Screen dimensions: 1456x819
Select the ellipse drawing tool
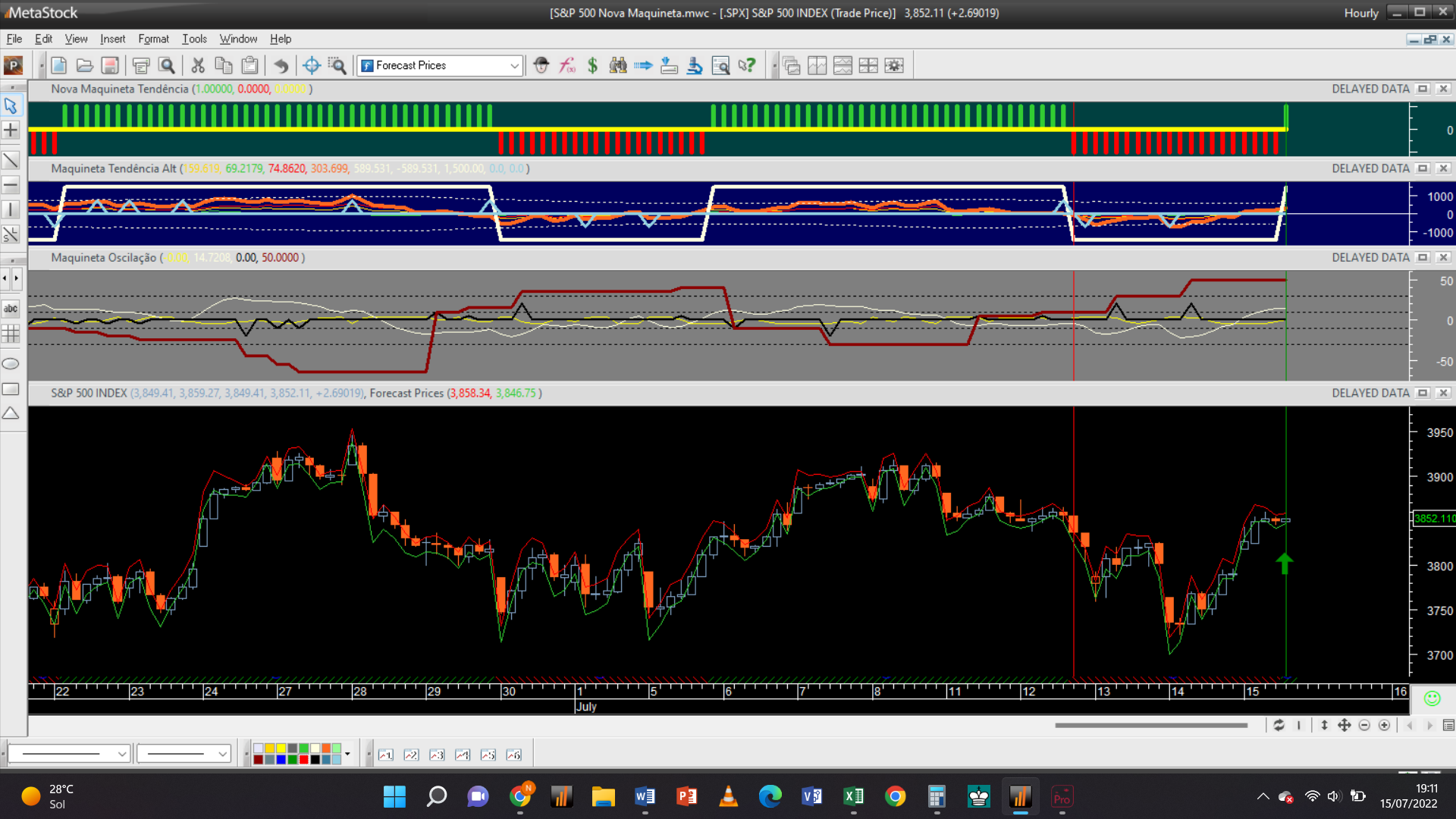pyautogui.click(x=11, y=364)
